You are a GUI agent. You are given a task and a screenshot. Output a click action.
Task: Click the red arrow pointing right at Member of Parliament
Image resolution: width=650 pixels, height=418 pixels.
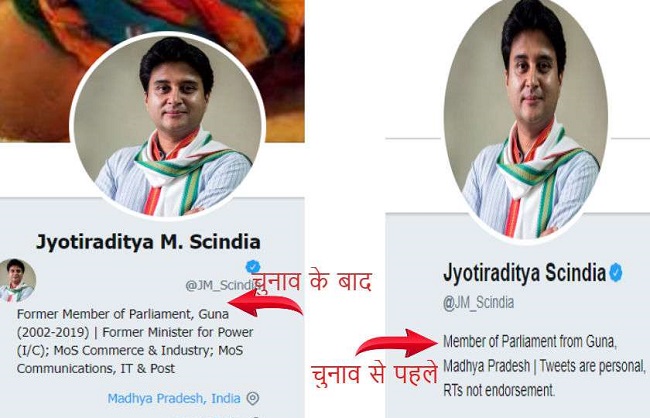click(x=397, y=343)
